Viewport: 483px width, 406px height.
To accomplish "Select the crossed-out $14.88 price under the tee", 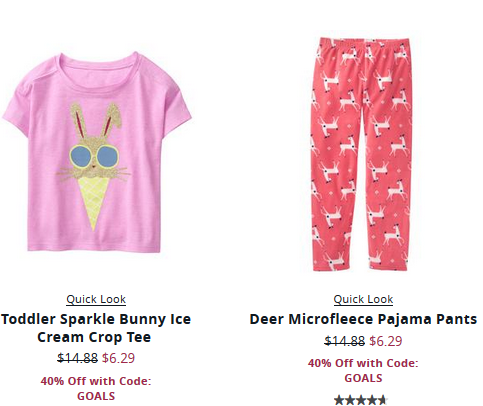I will click(77, 358).
